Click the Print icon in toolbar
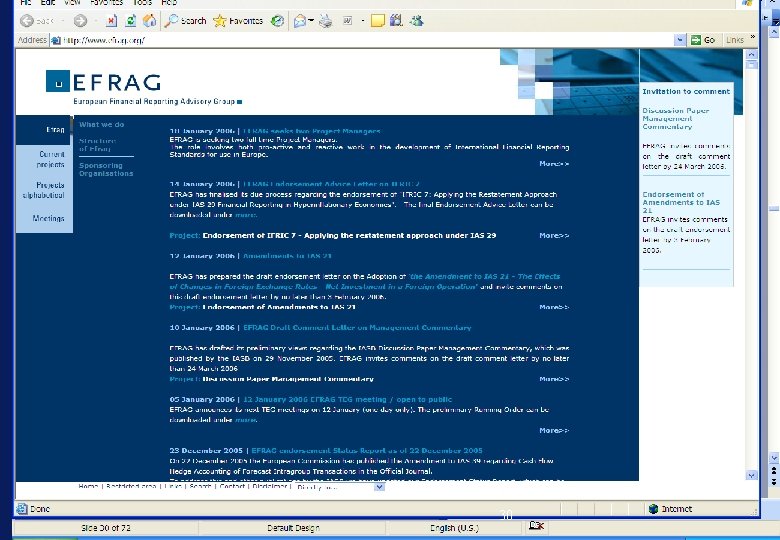 [x=326, y=21]
